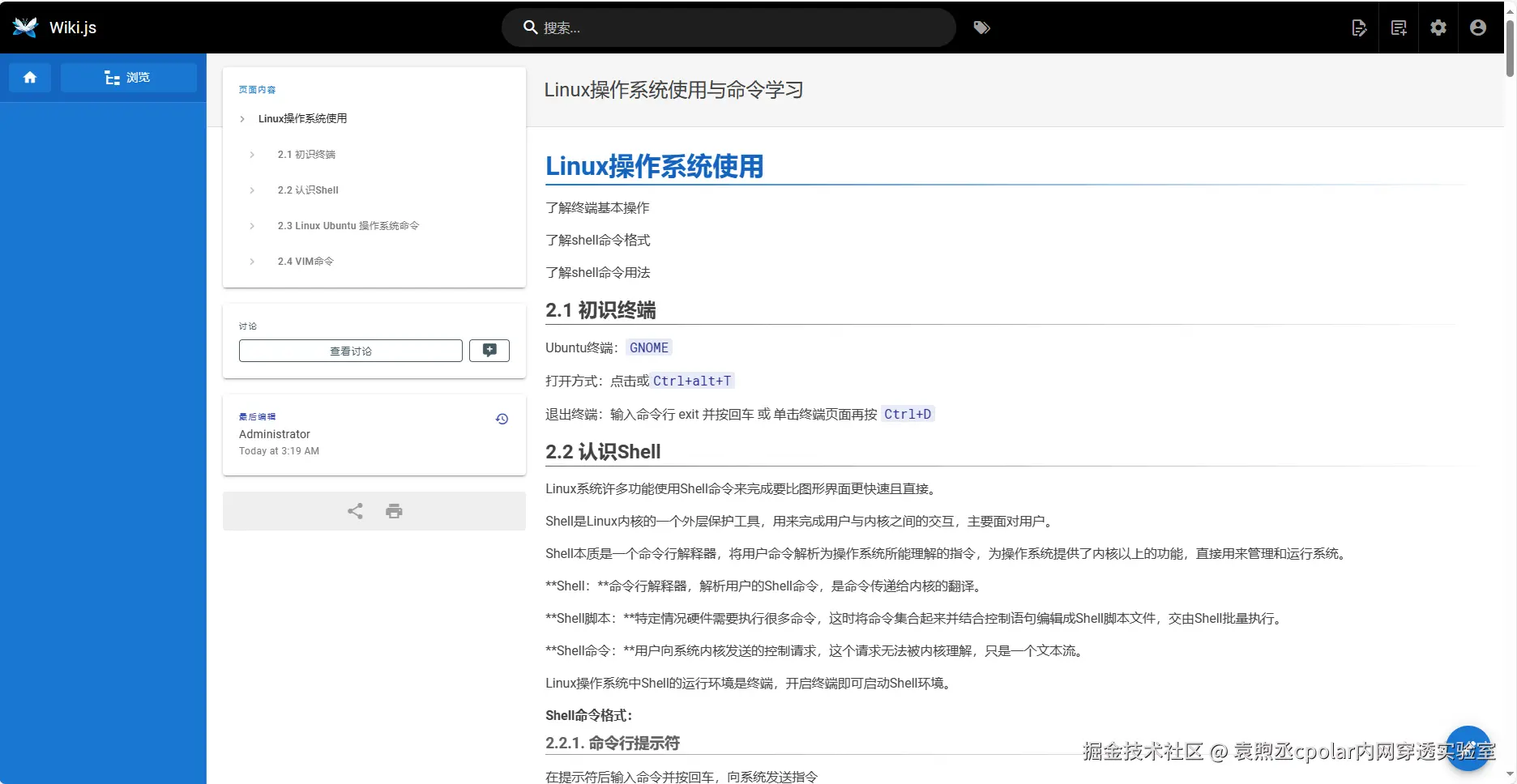Click the 查看讨论 button
This screenshot has height=784, width=1517.
[350, 350]
